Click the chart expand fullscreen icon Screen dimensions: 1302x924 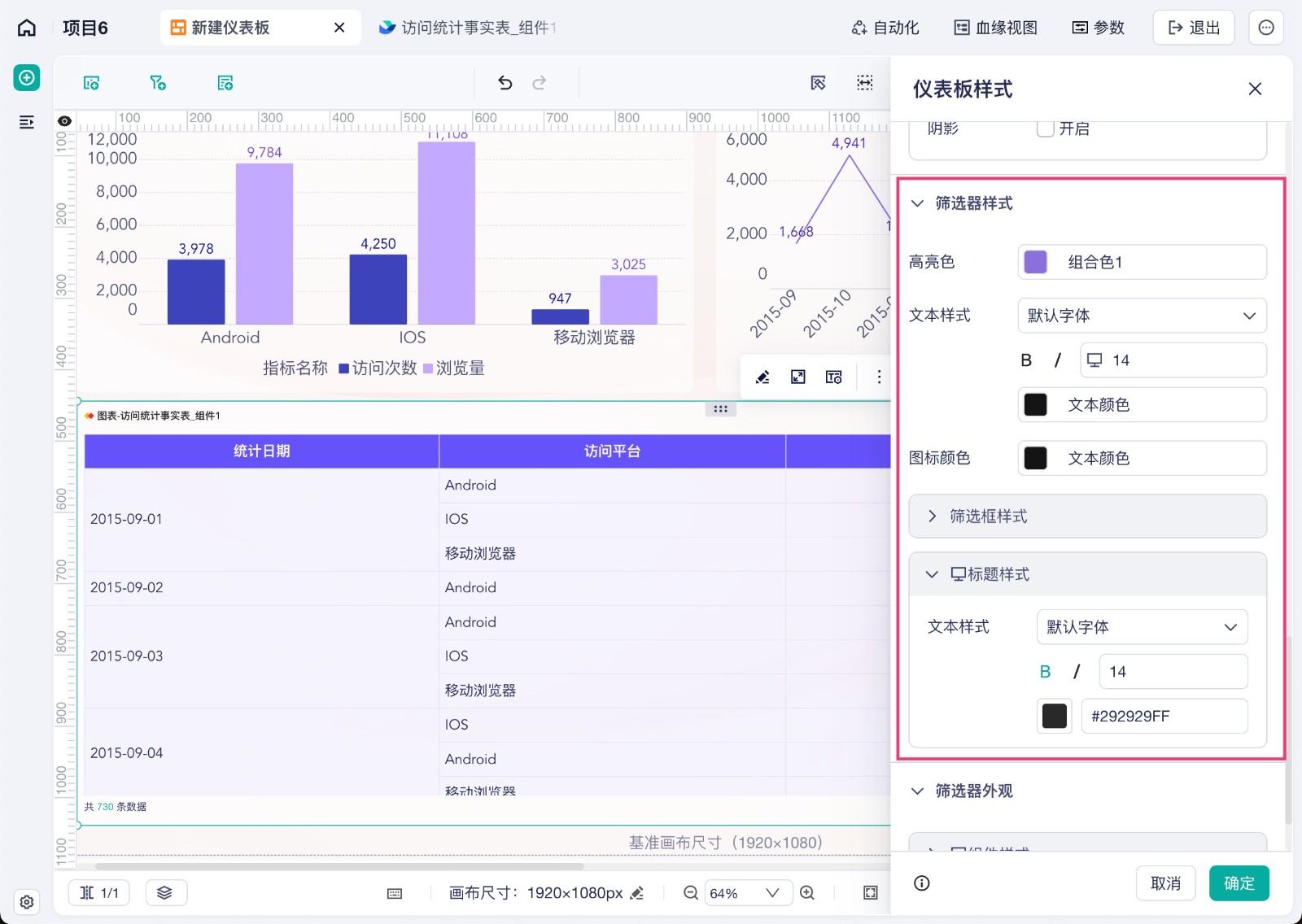pos(798,377)
